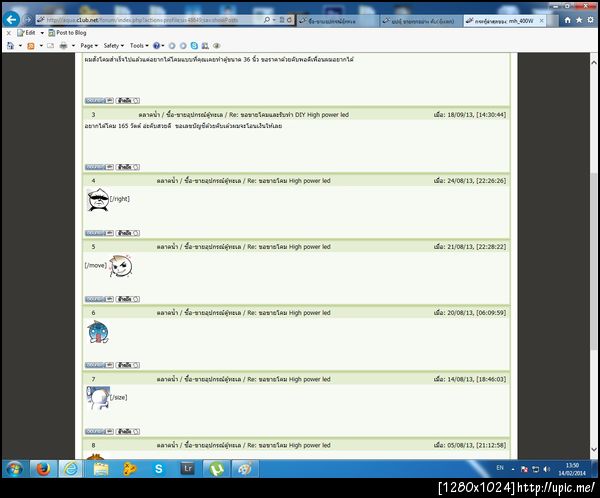
Task: Click the volume speaker icon in system tray
Action: tap(547, 469)
